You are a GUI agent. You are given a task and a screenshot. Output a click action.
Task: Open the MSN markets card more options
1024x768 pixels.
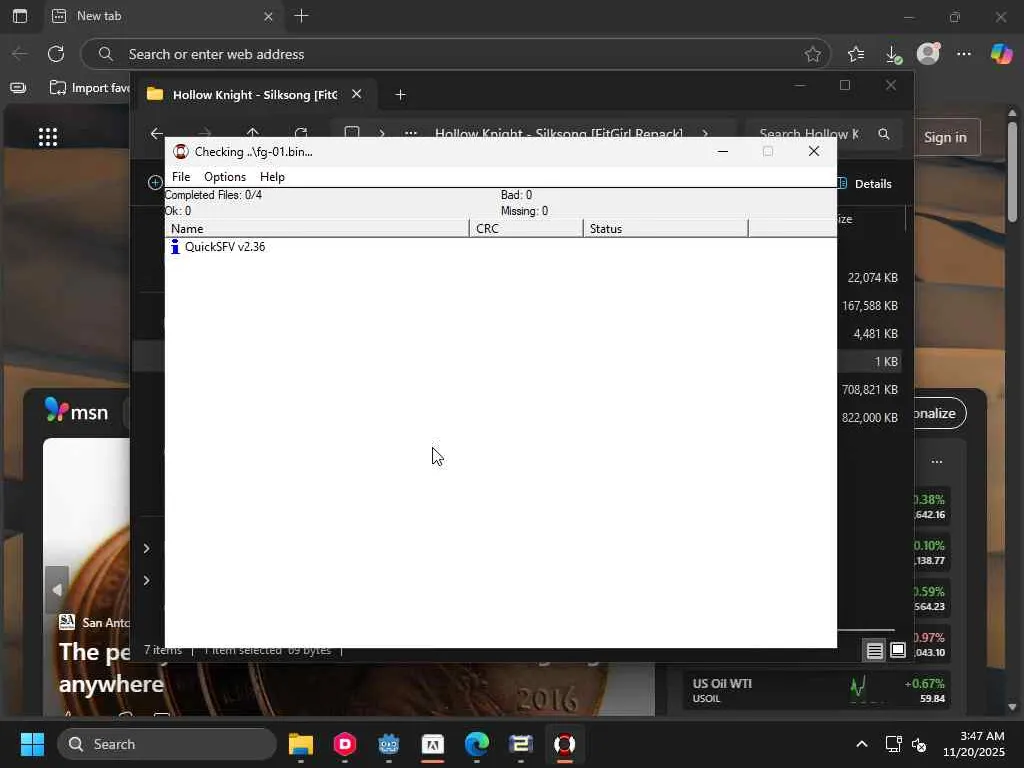(936, 462)
